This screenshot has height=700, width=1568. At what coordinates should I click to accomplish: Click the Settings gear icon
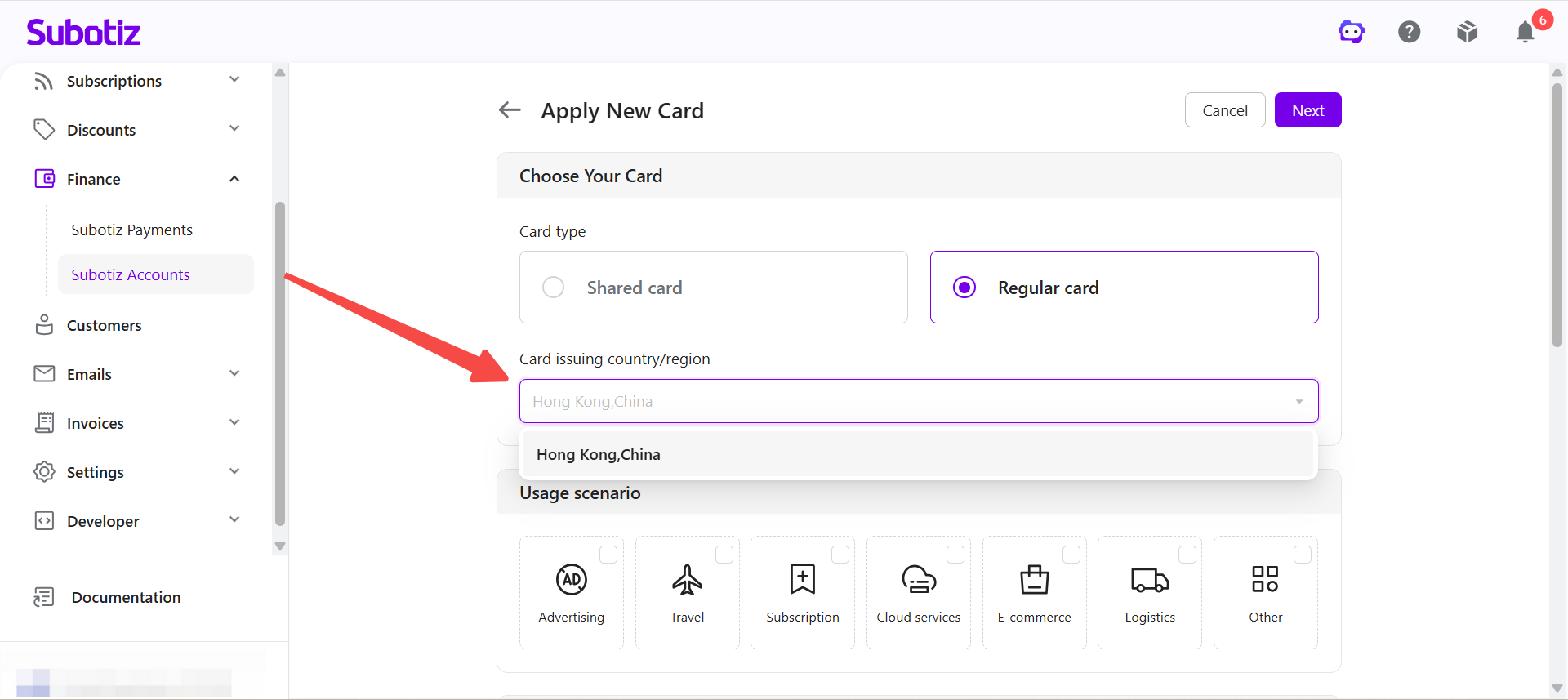pyautogui.click(x=44, y=472)
